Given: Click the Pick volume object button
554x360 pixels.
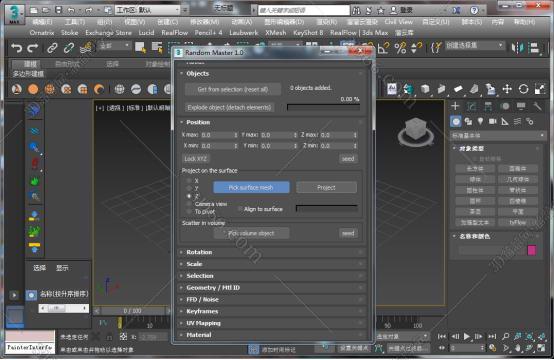Looking at the screenshot, I should (x=251, y=233).
